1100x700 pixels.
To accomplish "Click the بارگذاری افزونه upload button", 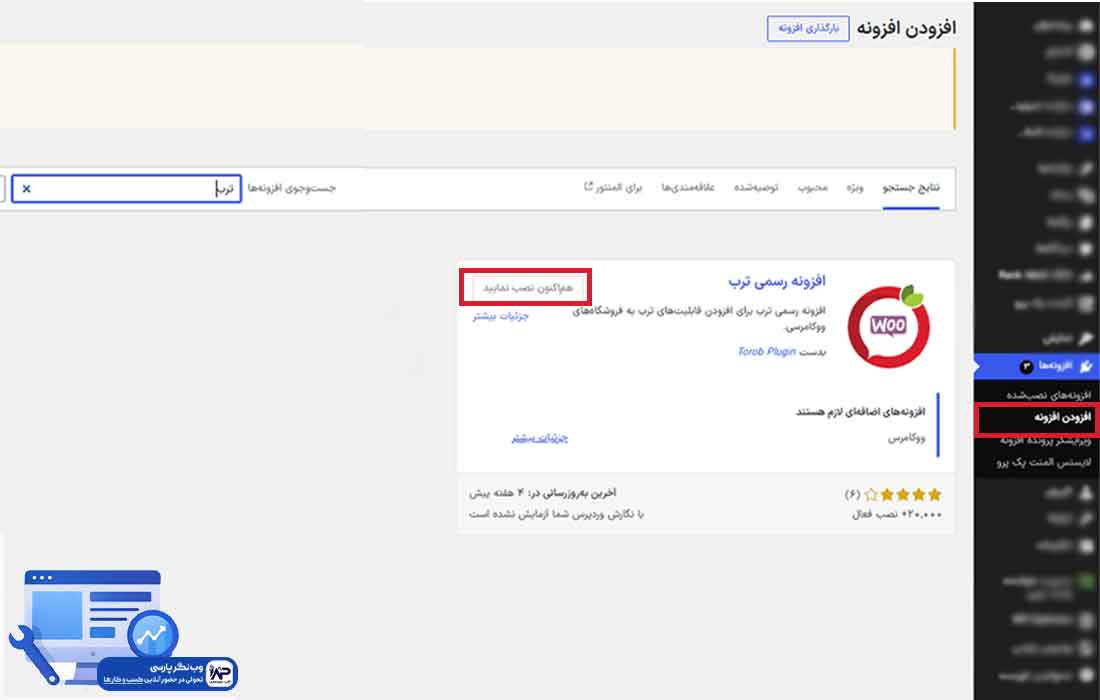I will 808,29.
